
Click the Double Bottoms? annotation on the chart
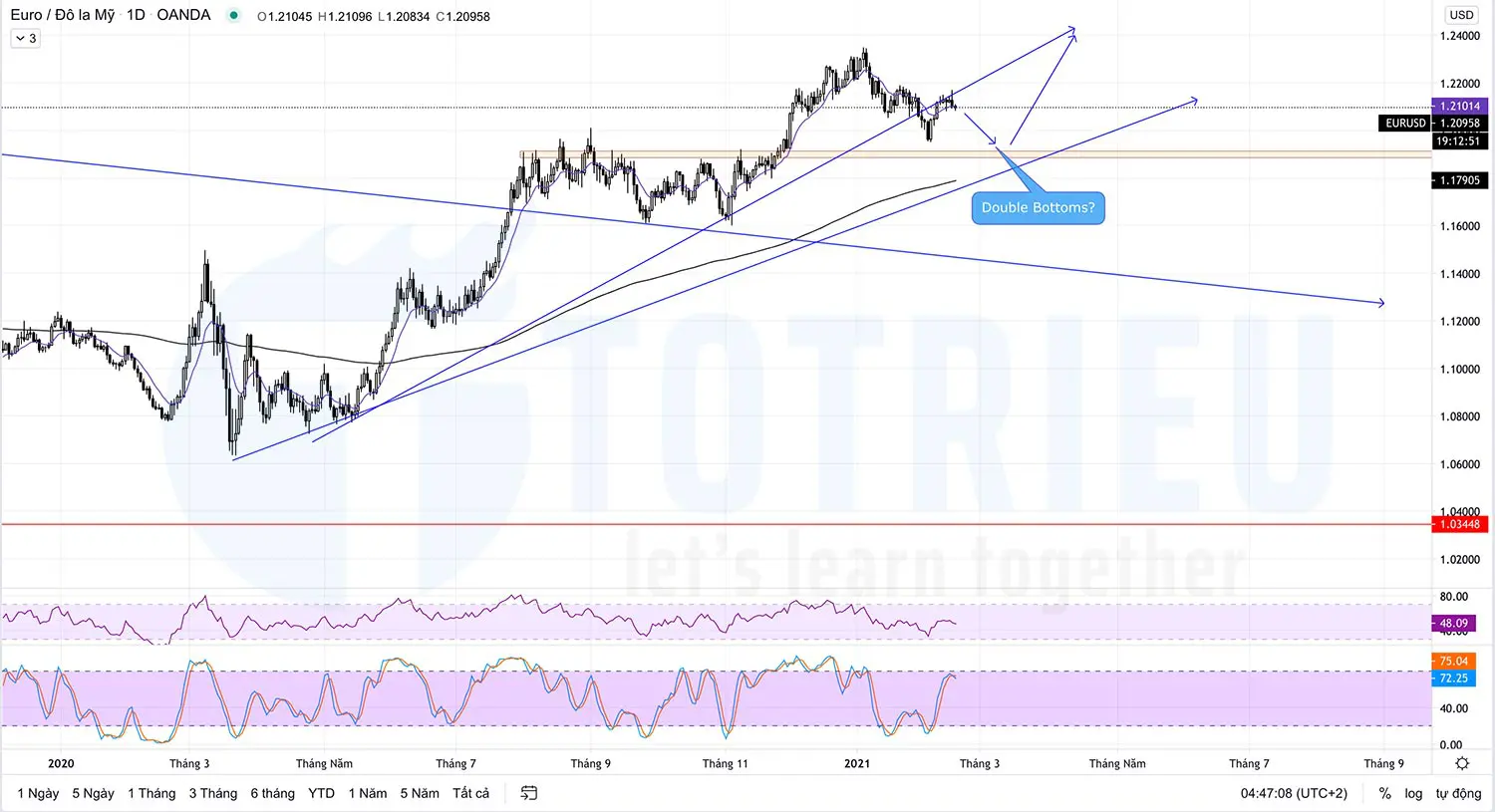point(1038,207)
